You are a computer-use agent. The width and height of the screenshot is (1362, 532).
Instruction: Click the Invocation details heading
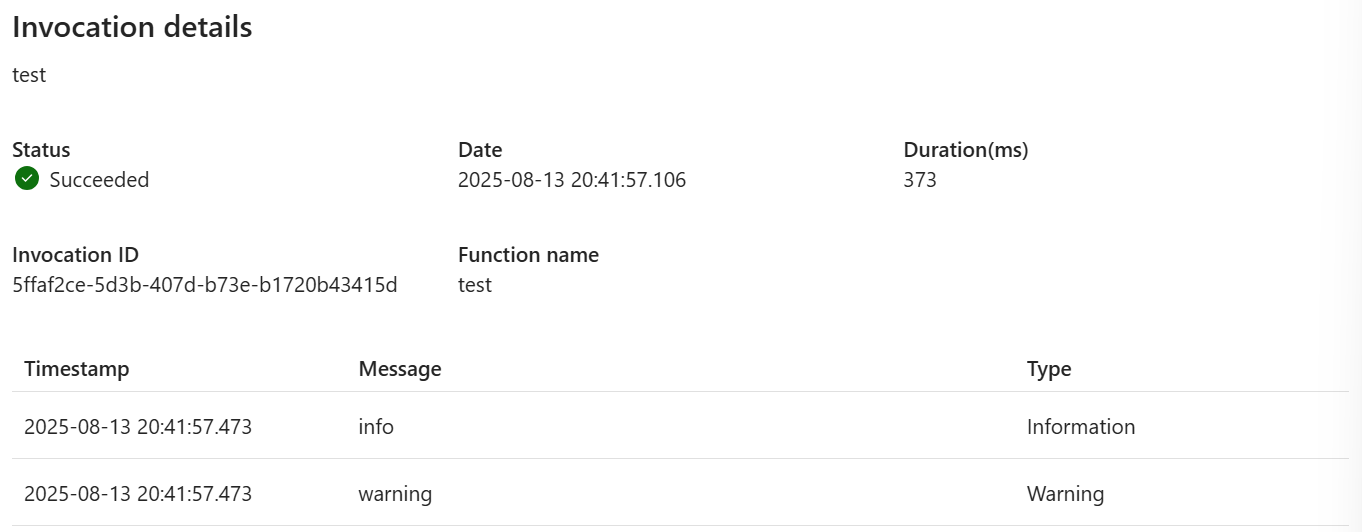coord(132,27)
